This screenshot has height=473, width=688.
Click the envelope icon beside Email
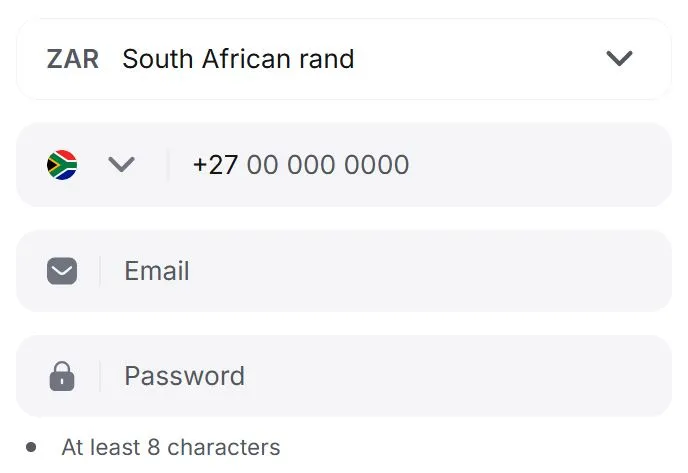click(62, 271)
